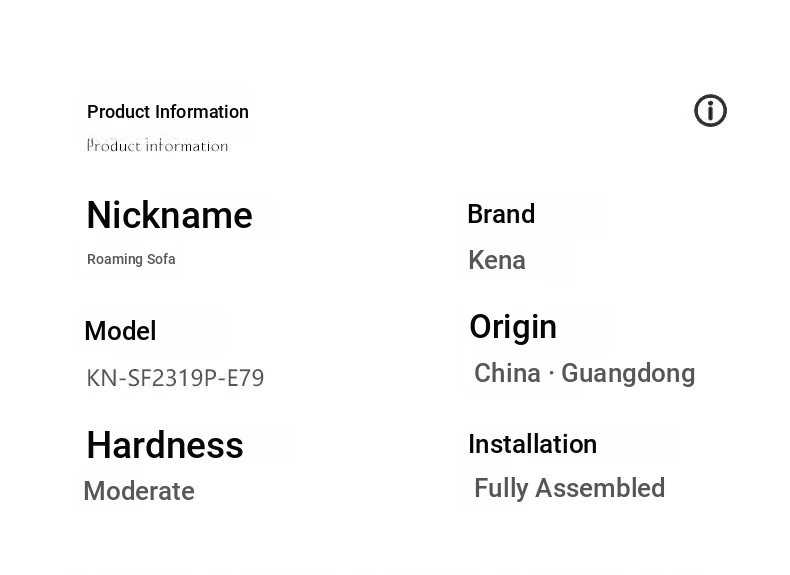790x575 pixels.
Task: Click the info circle icon
Action: 710,110
